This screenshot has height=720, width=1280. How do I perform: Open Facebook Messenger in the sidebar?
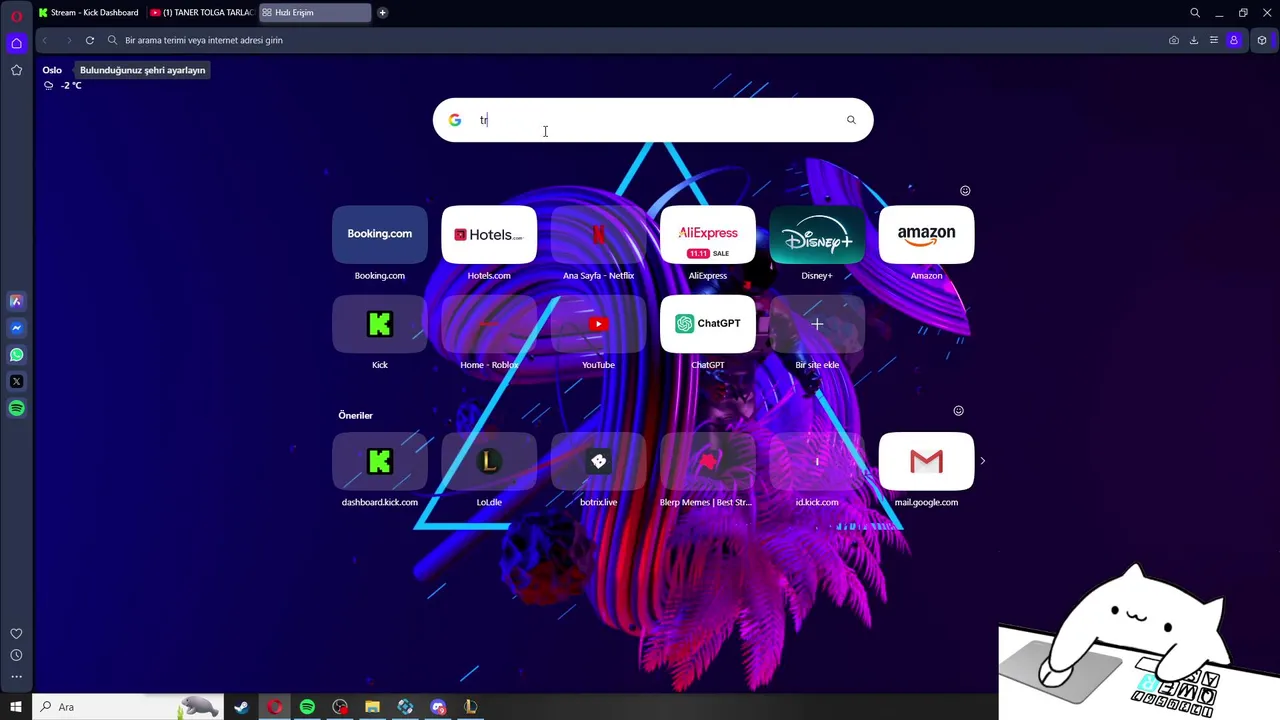(16, 328)
